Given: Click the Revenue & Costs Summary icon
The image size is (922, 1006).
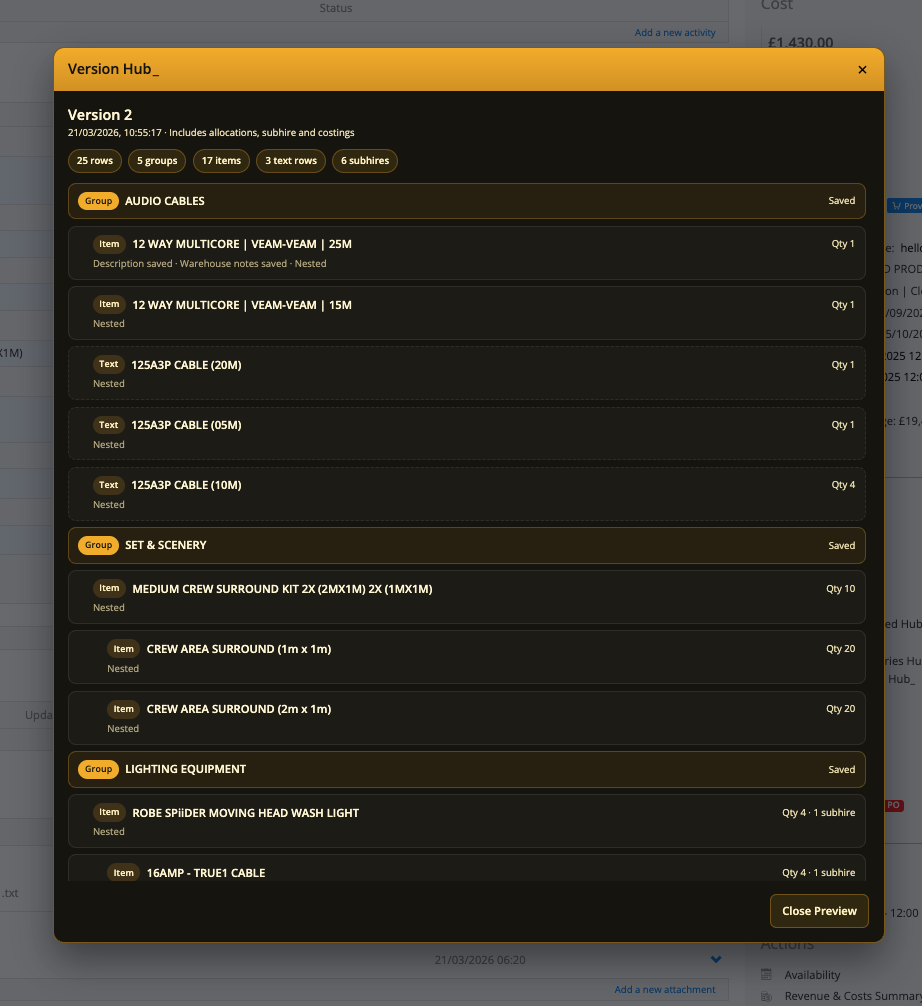Looking at the screenshot, I should [766, 995].
